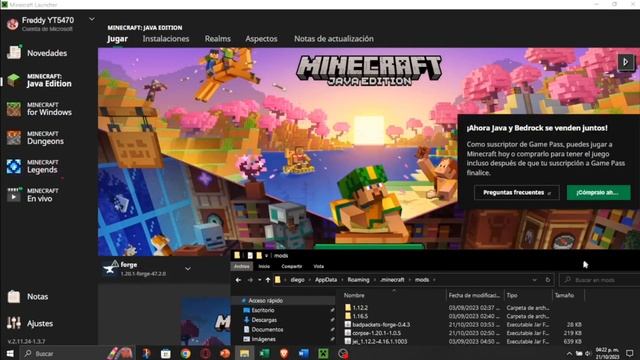The height and width of the screenshot is (360, 640).
Task: Sort files by Nombre column header
Action: (x=354, y=296)
